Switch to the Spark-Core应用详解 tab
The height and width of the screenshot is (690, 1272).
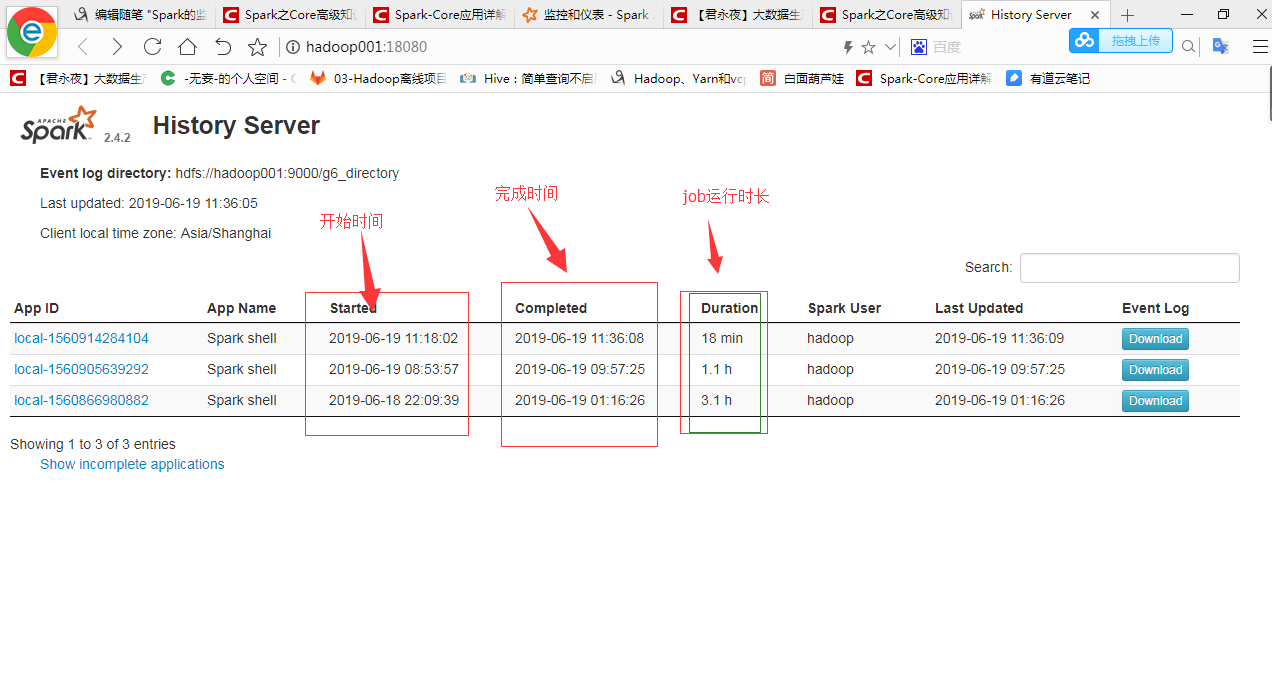(440, 15)
